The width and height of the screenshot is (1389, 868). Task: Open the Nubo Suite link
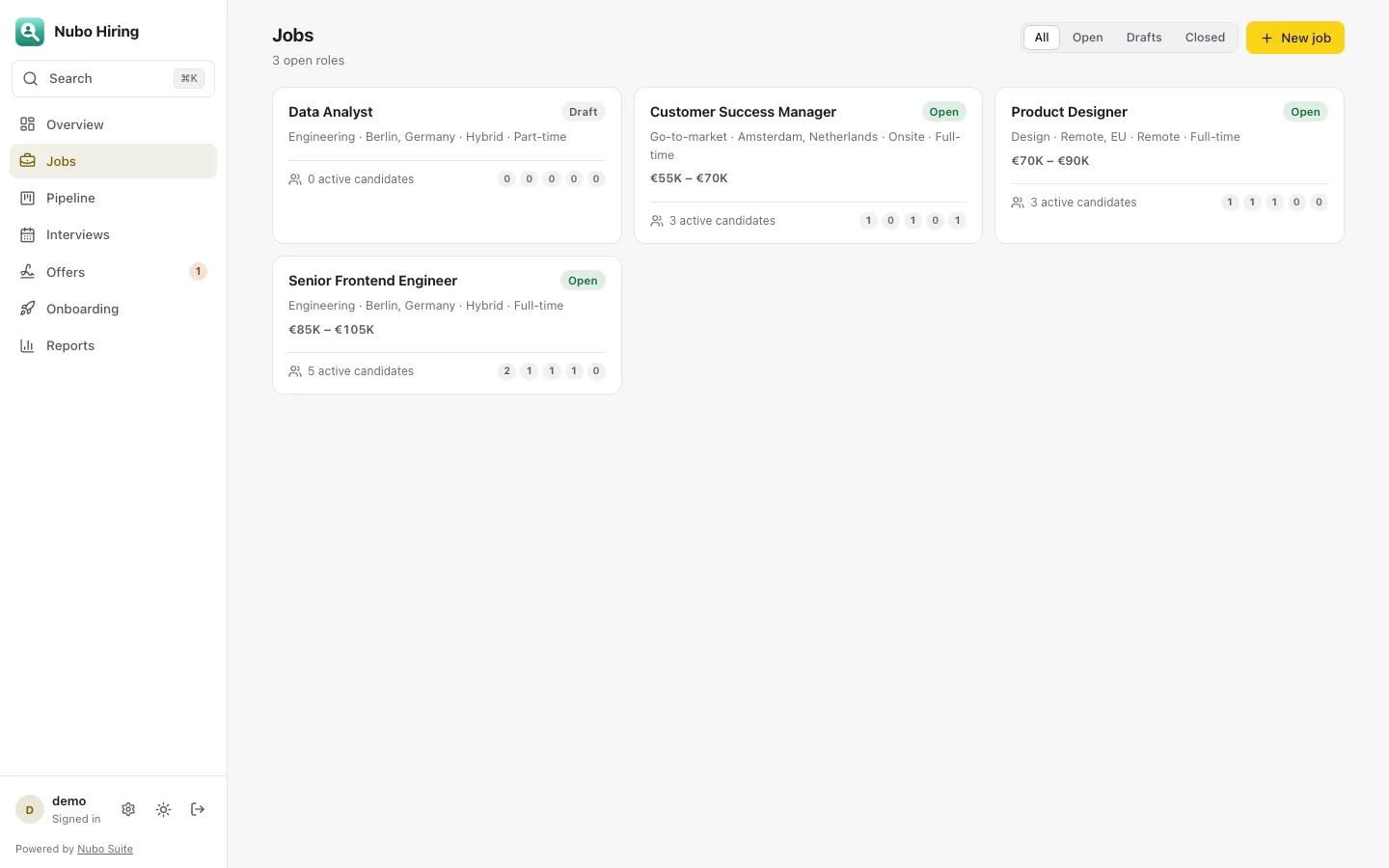tap(105, 849)
